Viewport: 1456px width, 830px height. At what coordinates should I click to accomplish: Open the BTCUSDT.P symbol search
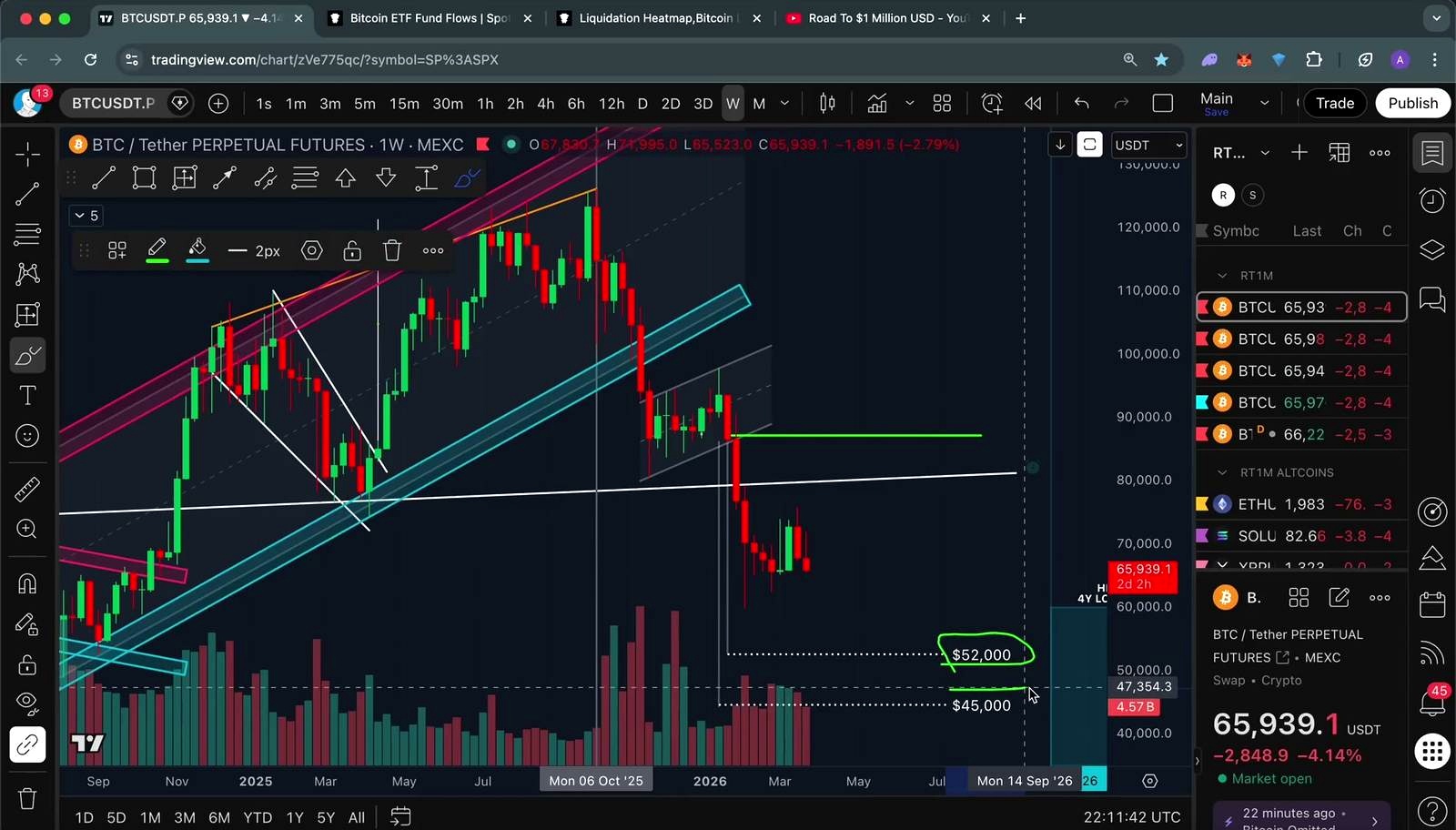click(113, 104)
